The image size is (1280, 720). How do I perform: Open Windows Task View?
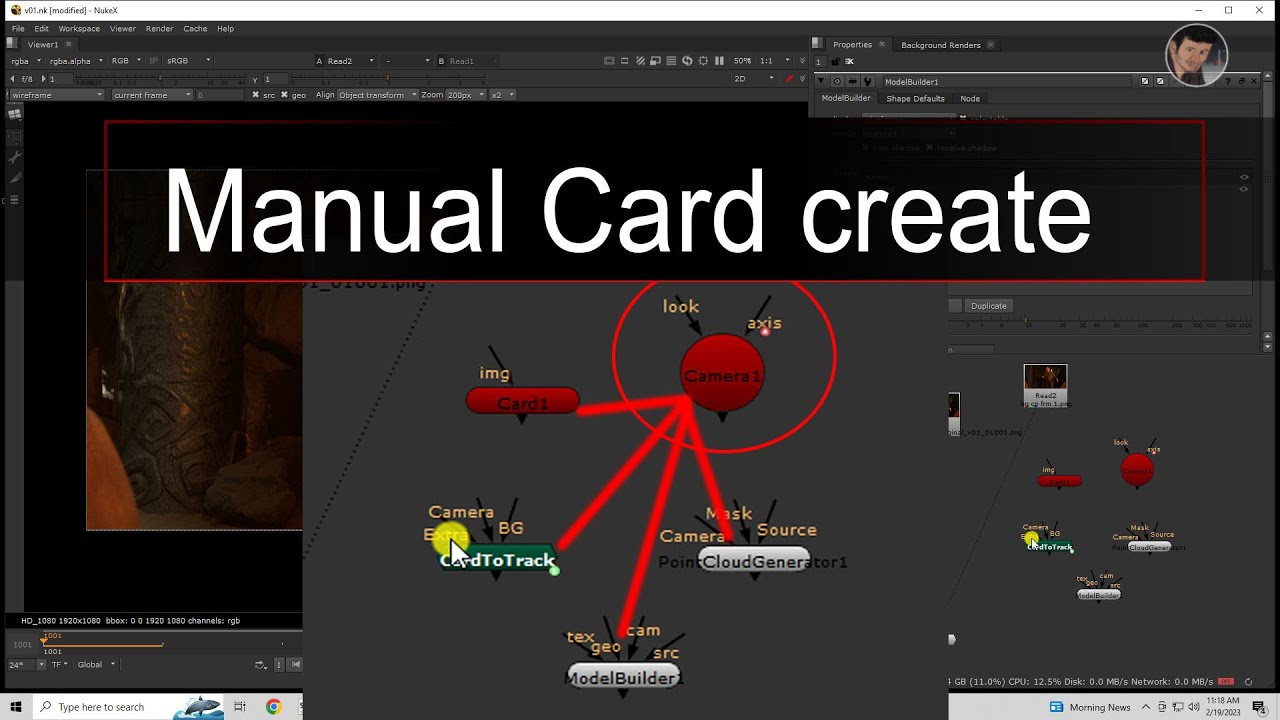click(x=240, y=707)
